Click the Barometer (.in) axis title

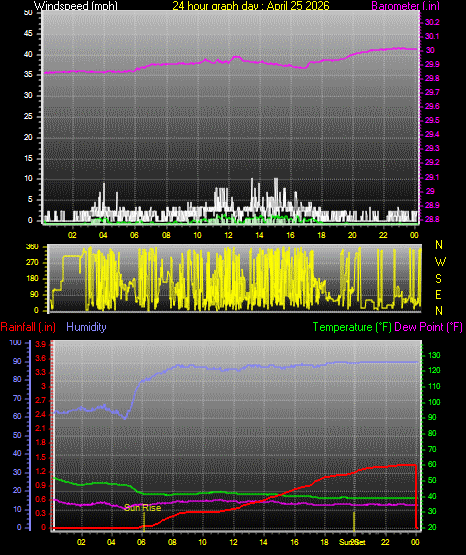[x=405, y=6]
